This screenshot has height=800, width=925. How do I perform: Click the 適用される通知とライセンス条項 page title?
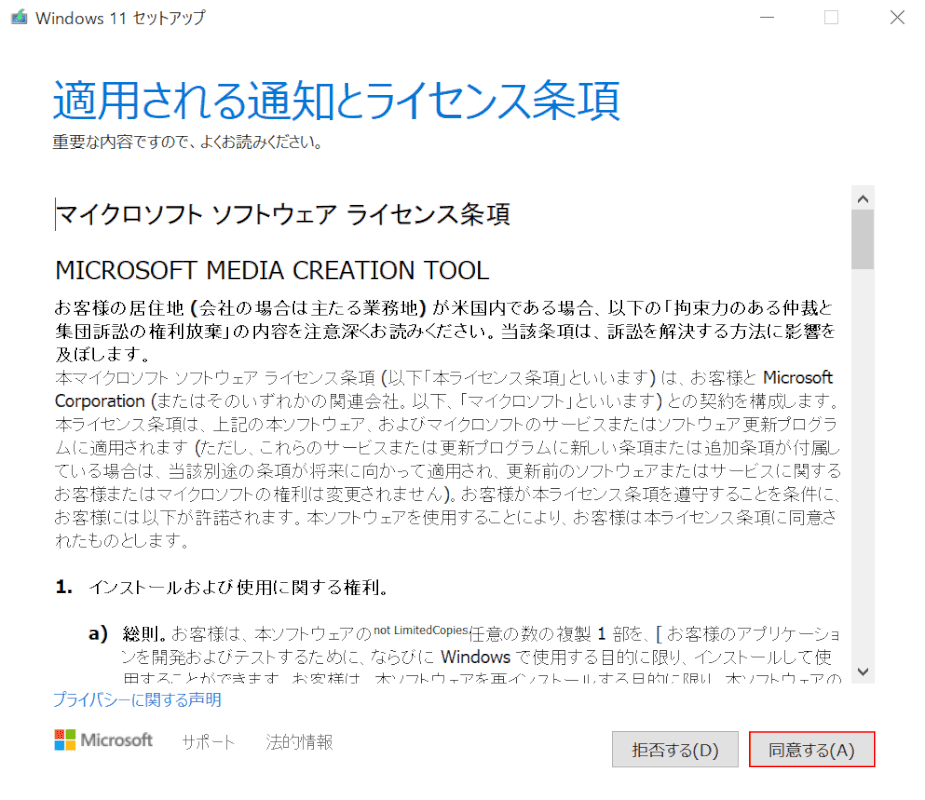pyautogui.click(x=336, y=100)
